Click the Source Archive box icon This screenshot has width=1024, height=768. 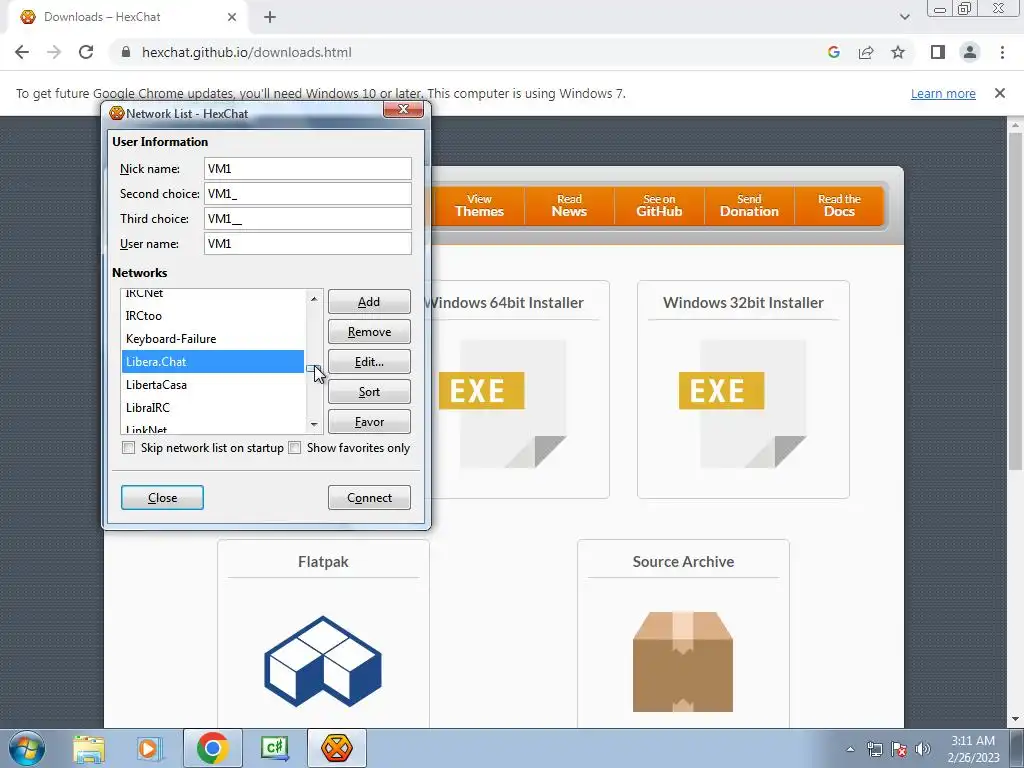tap(683, 662)
